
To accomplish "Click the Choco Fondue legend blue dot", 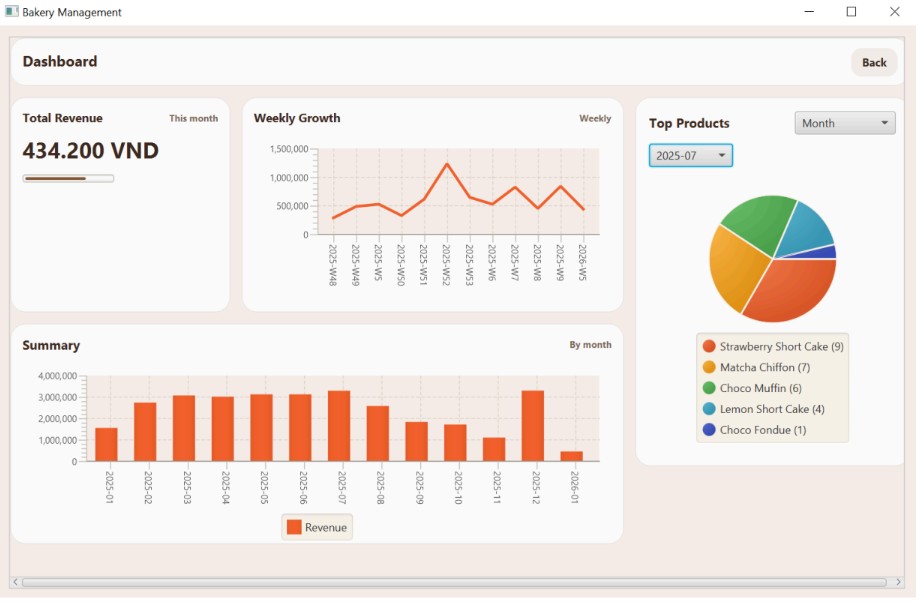I will (709, 430).
